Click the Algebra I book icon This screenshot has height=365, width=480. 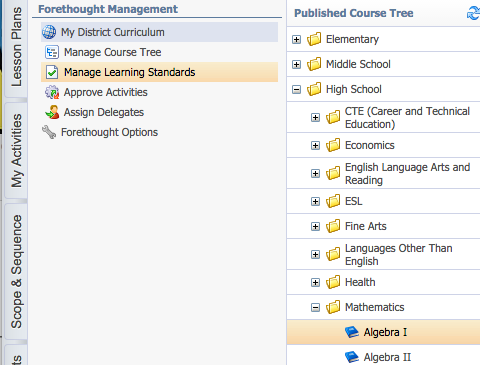click(x=352, y=332)
